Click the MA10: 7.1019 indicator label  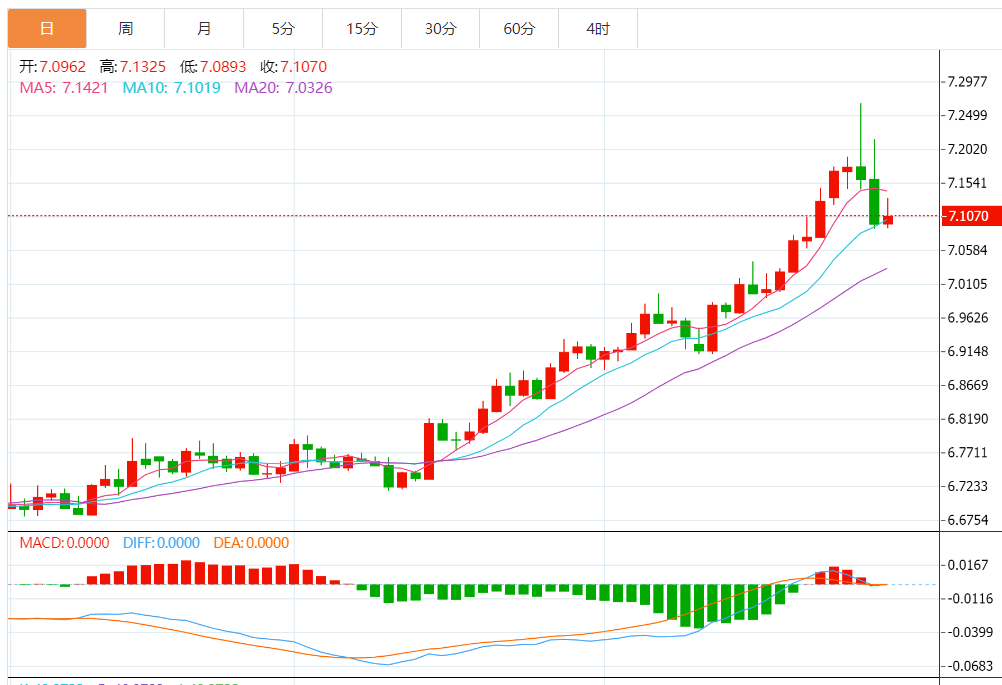pos(171,88)
